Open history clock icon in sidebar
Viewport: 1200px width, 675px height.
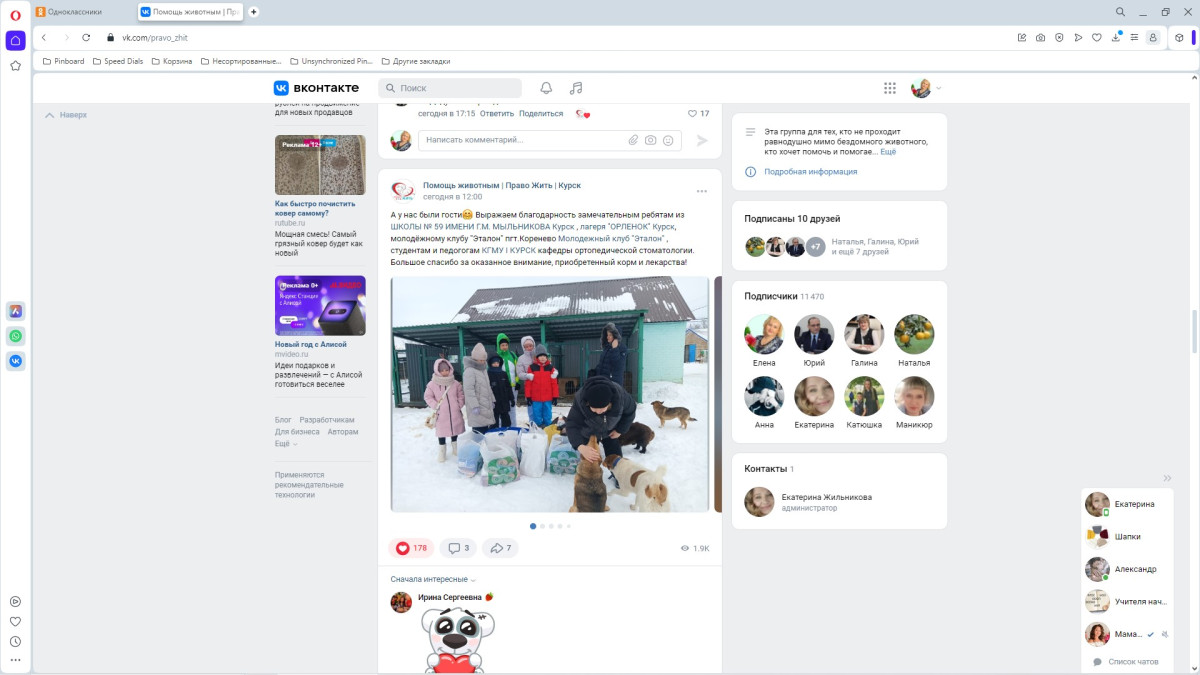[x=15, y=641]
